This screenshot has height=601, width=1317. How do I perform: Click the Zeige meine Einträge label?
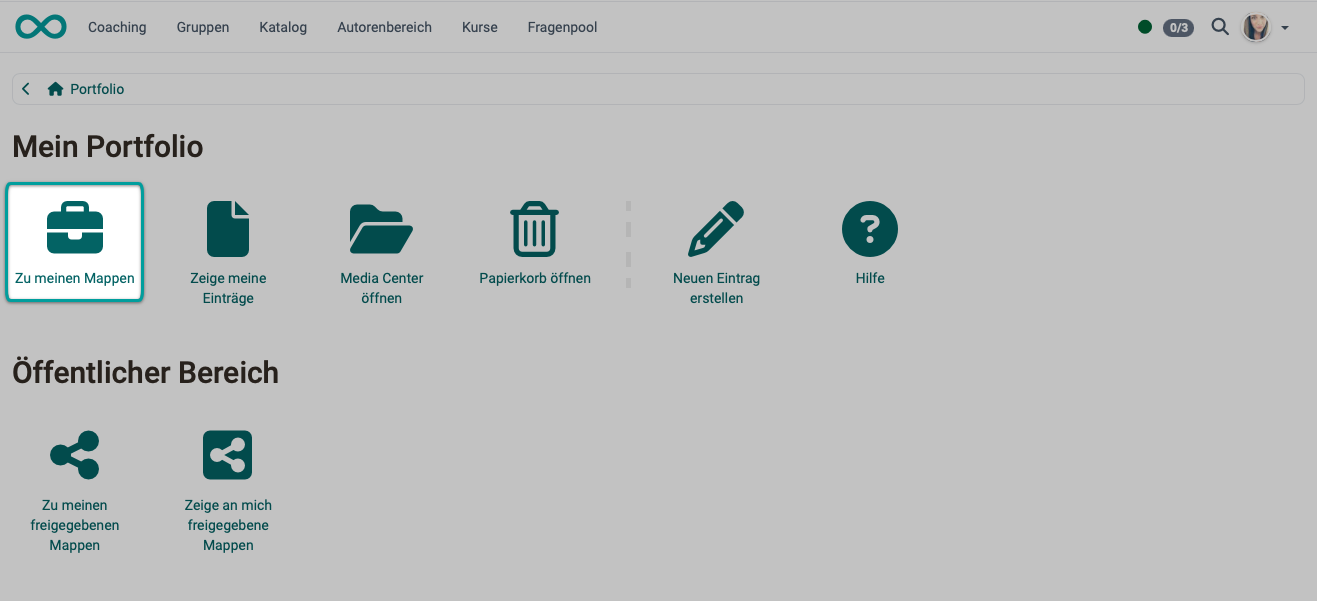point(228,288)
